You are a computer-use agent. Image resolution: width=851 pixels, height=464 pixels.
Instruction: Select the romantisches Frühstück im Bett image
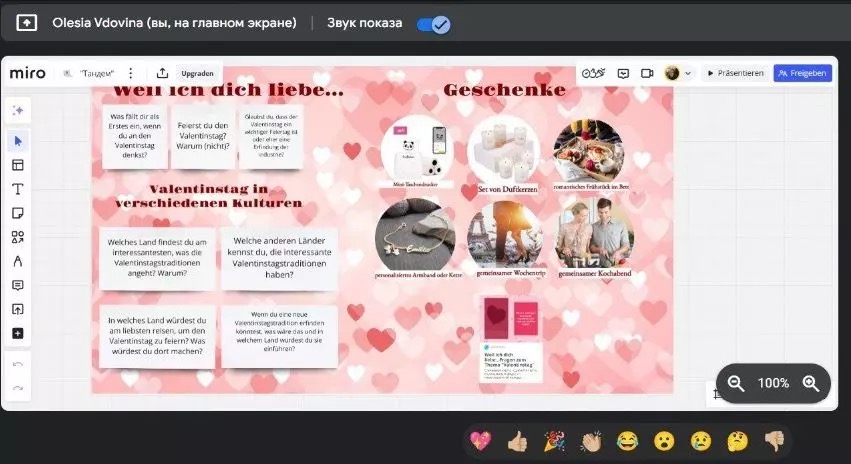tap(589, 150)
